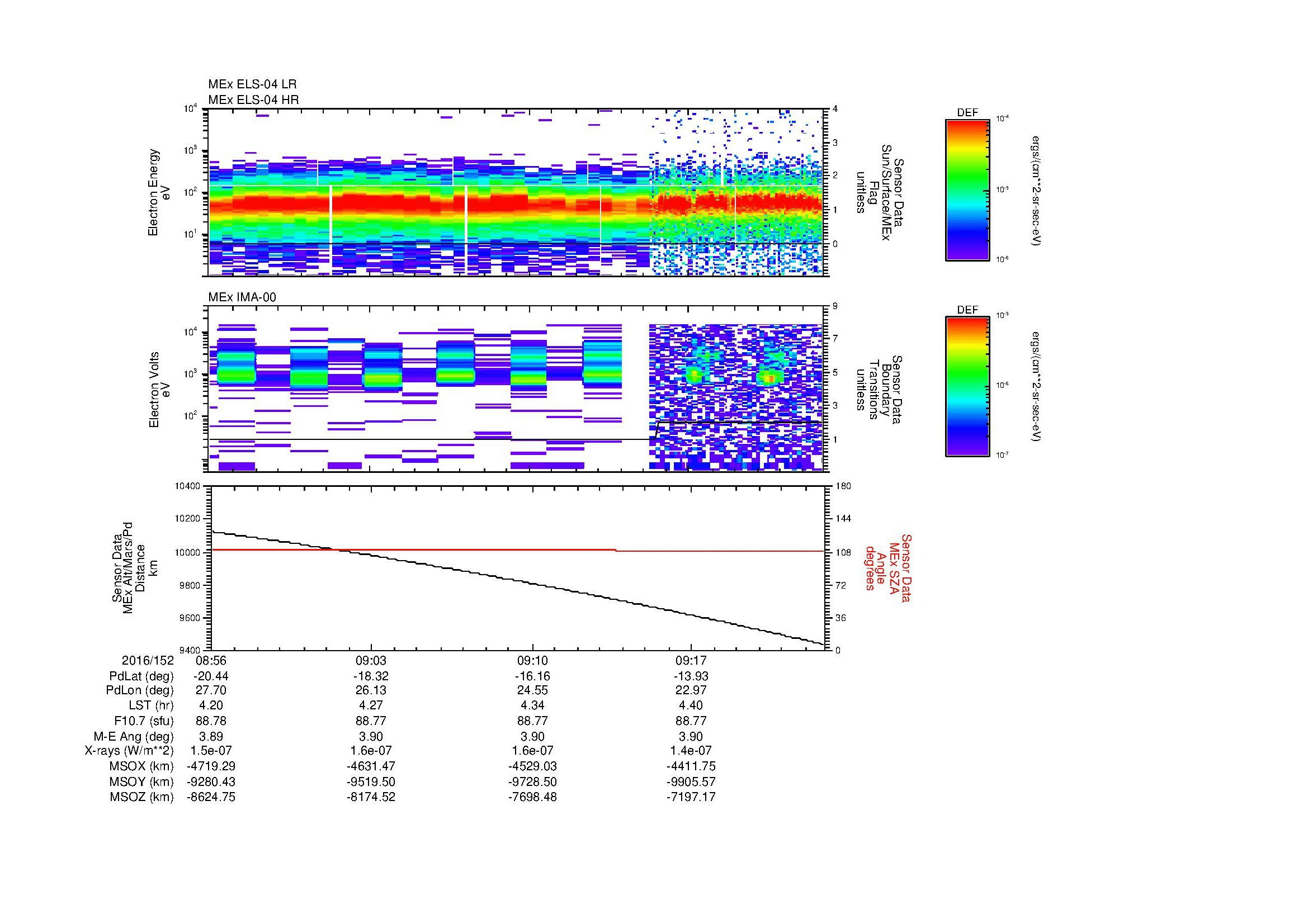Click the SZA axis tick '180'

[x=843, y=486]
